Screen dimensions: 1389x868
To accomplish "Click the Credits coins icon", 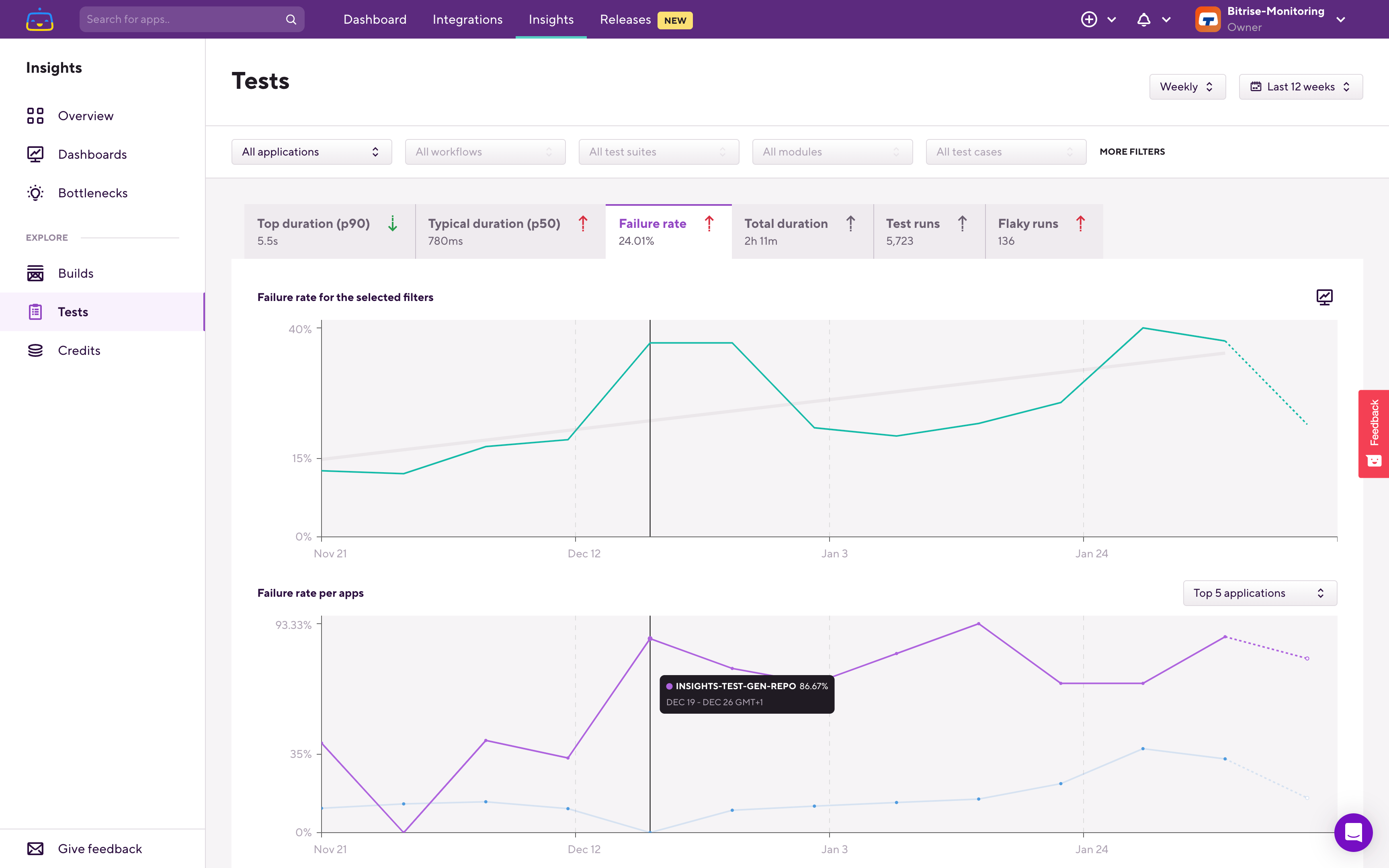I will tap(36, 350).
